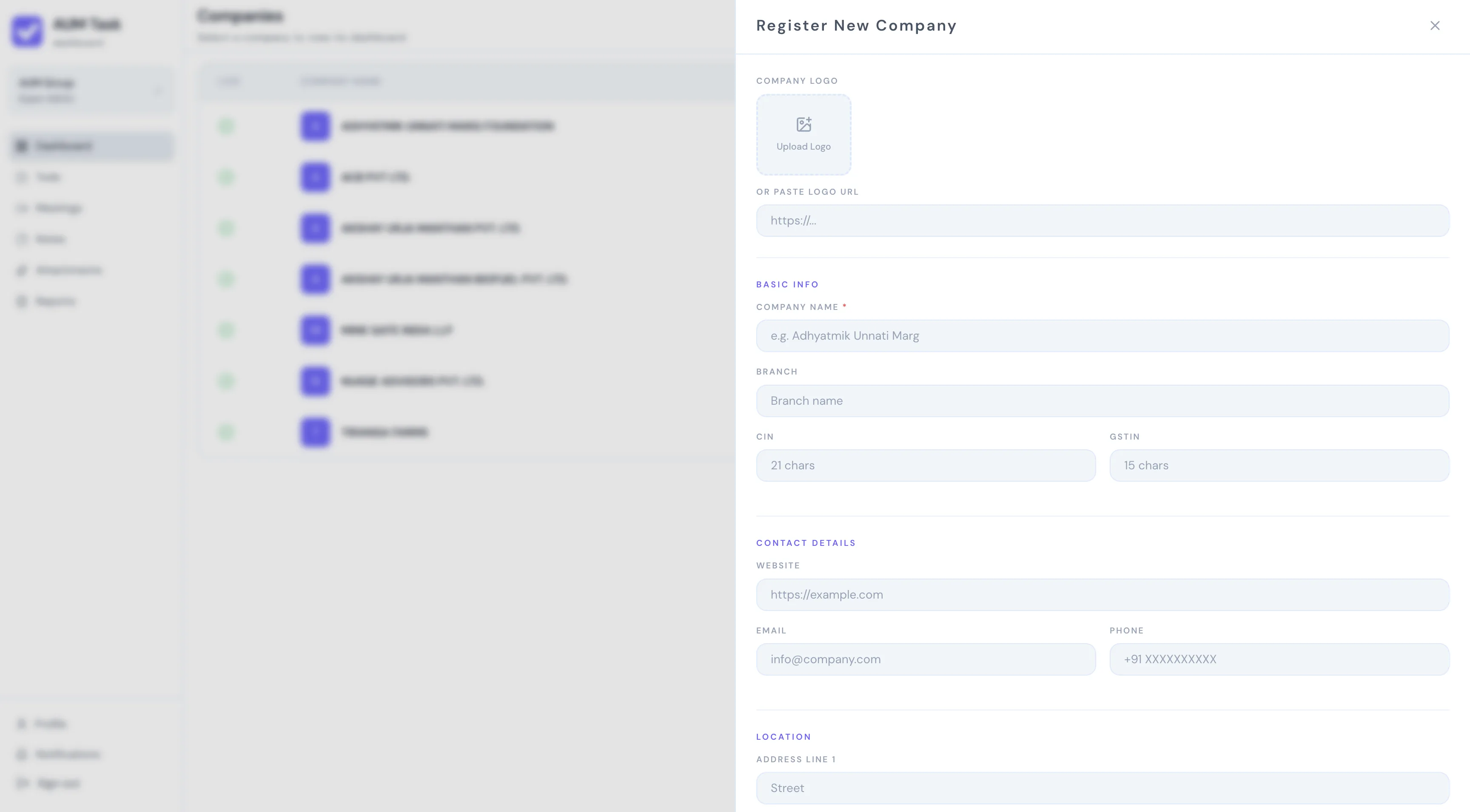Image resolution: width=1470 pixels, height=812 pixels.
Task: Focus the logo URL https:// field
Action: (1102, 221)
